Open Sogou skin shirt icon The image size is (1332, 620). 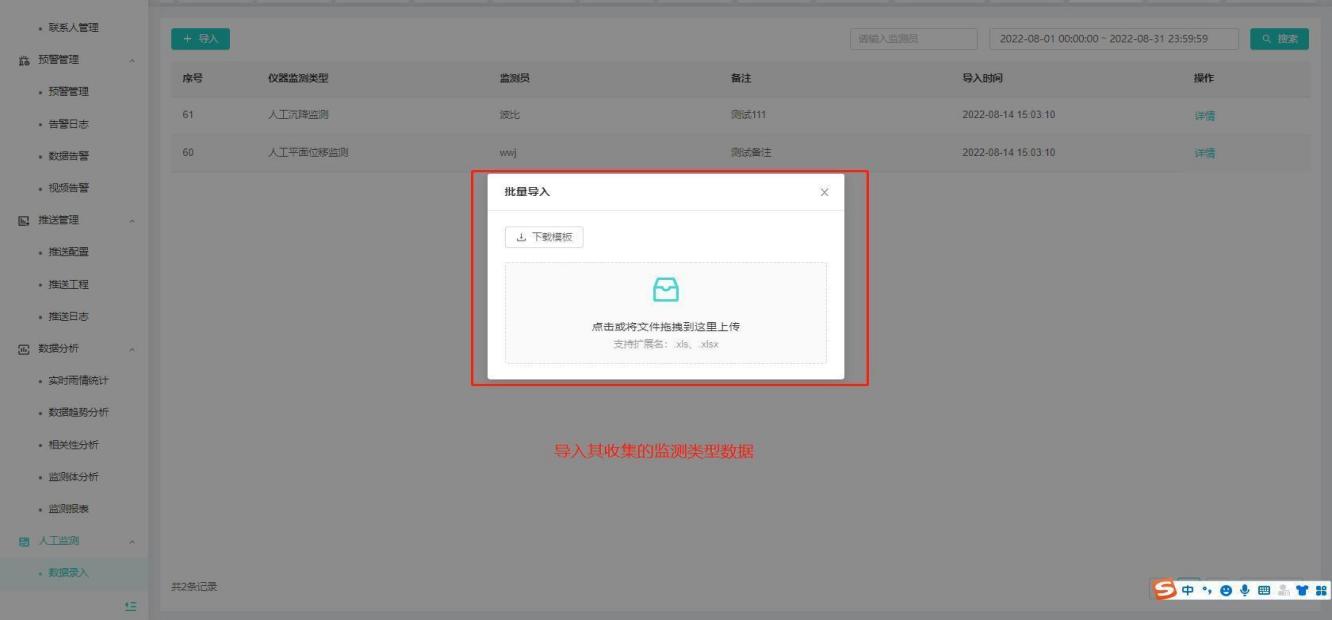pos(1303,590)
